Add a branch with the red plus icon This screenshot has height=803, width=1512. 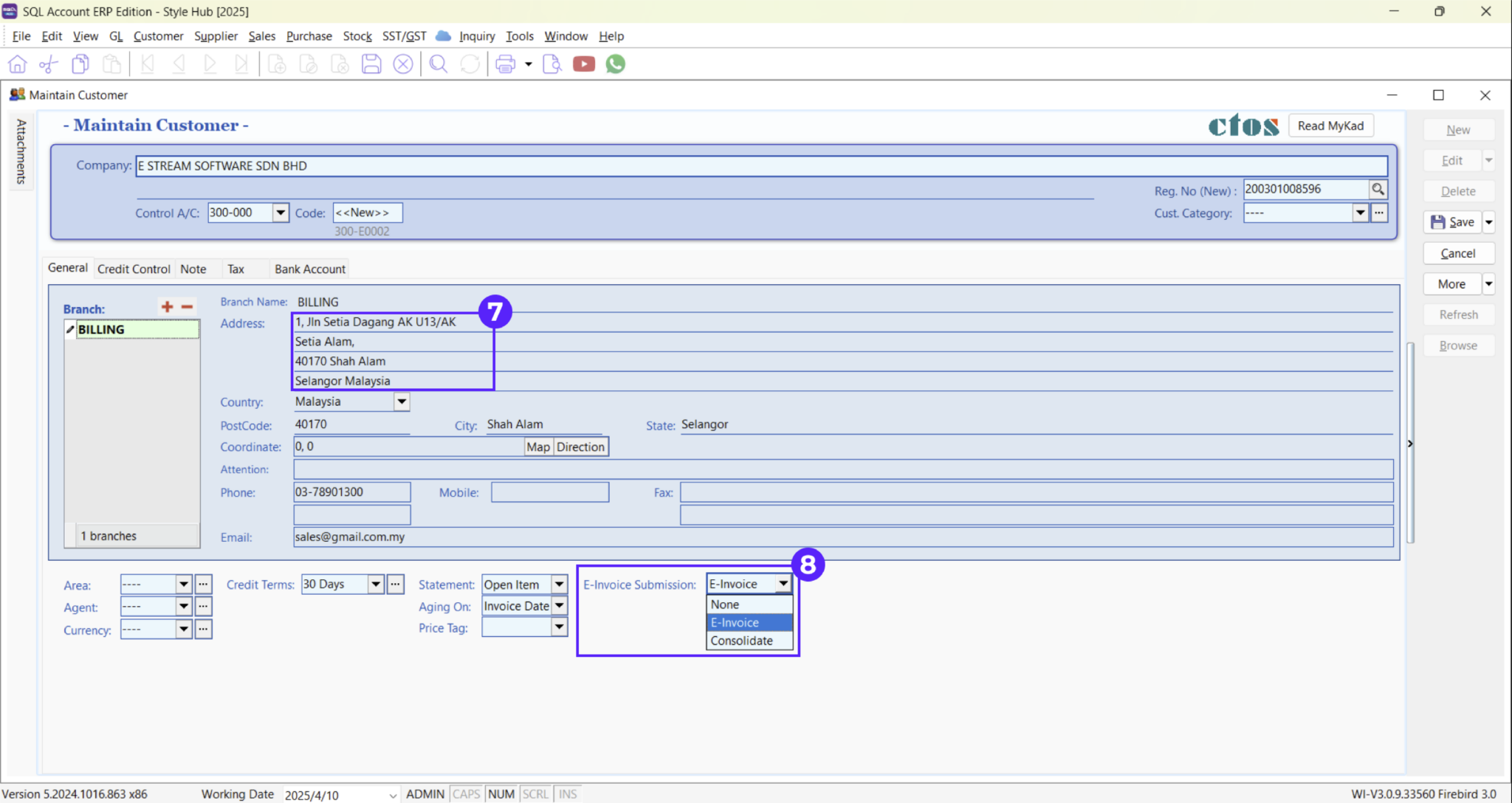click(168, 306)
